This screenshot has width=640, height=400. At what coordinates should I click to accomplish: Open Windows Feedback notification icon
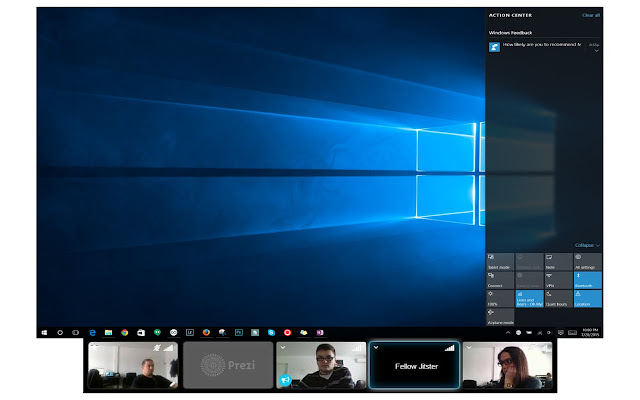[x=494, y=47]
